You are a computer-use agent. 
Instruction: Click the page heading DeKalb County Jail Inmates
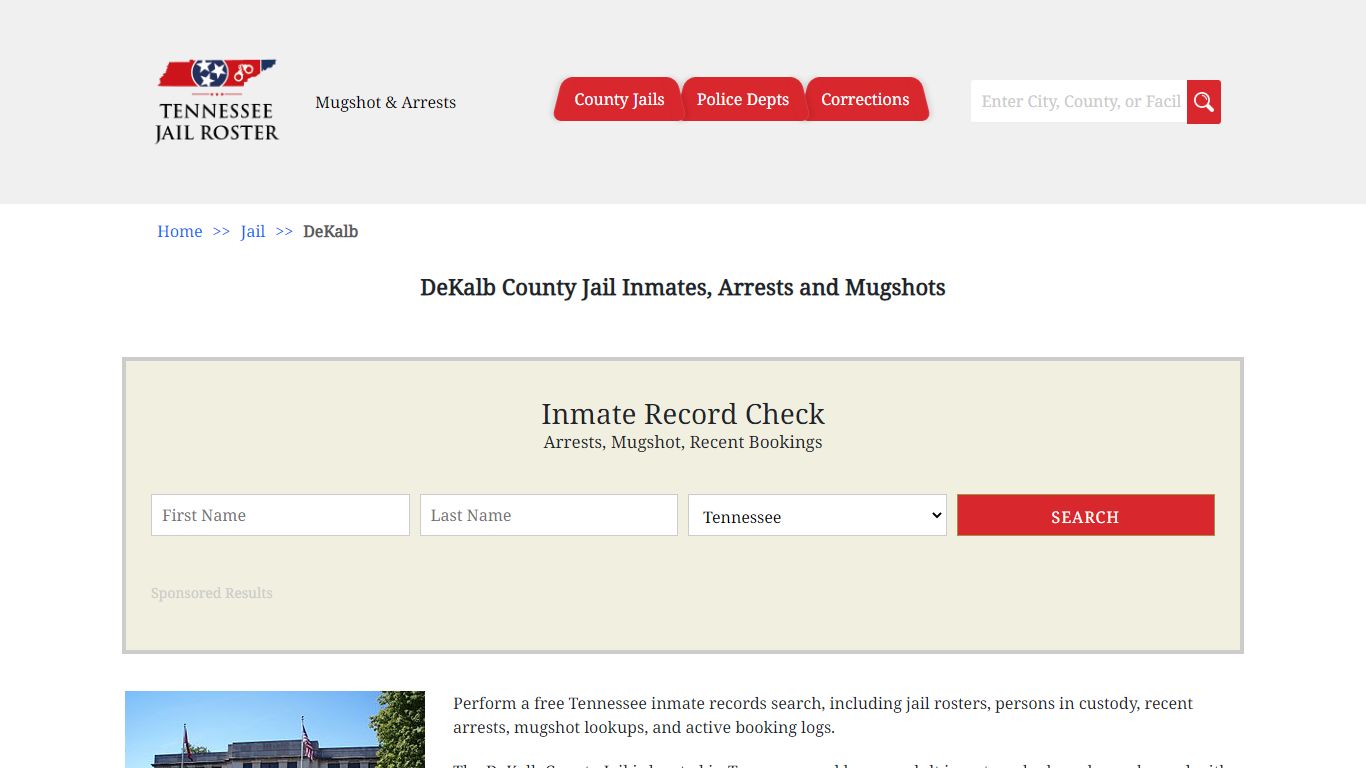coord(683,288)
